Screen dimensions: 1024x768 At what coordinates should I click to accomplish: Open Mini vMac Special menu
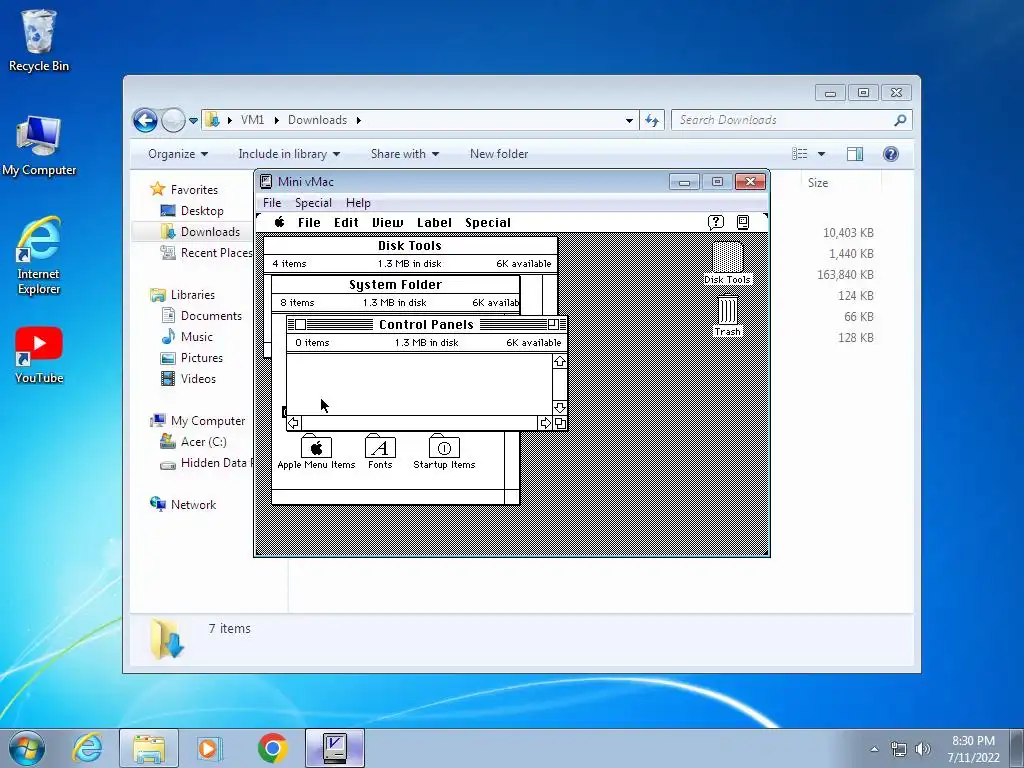coord(313,202)
